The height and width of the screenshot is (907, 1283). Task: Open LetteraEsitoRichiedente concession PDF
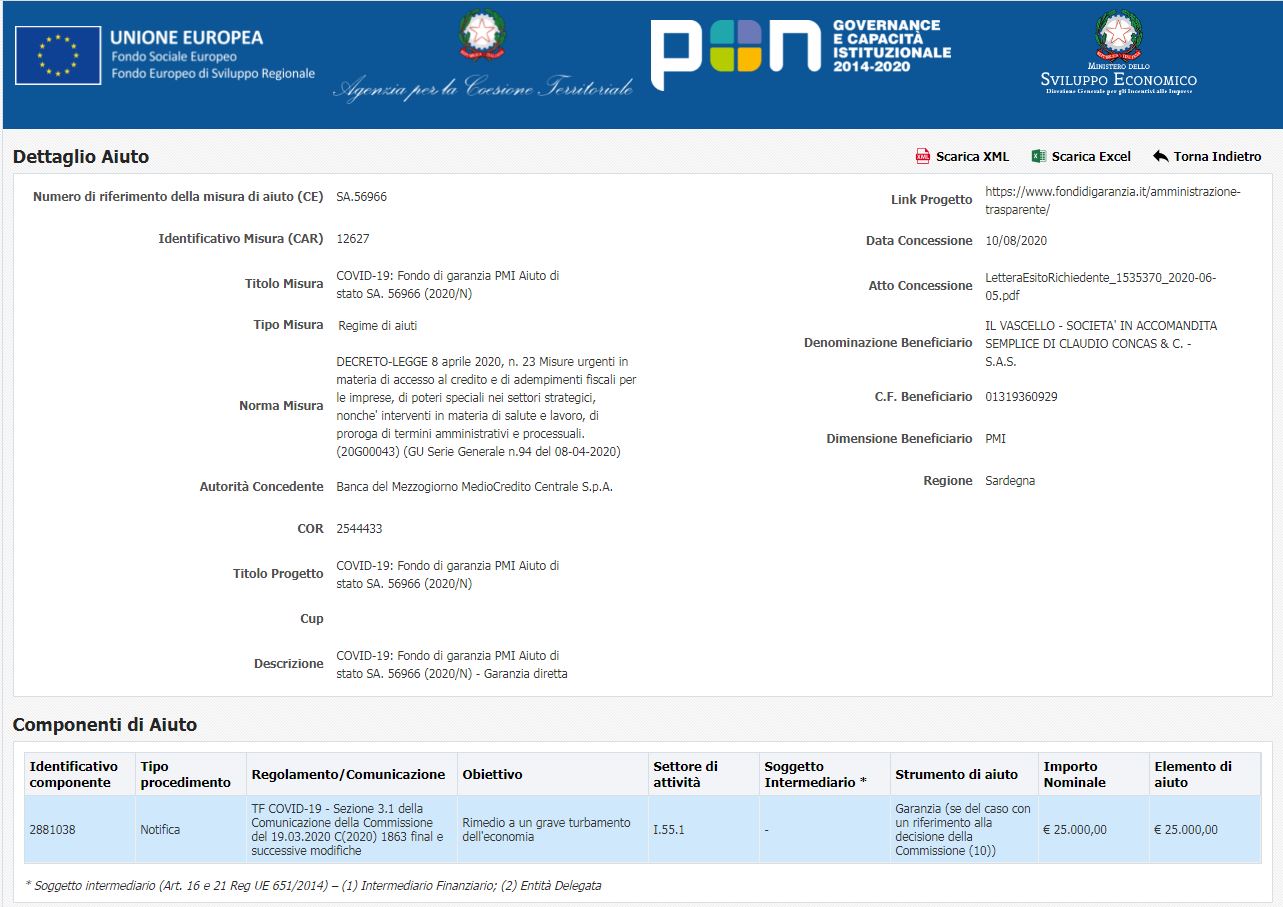(x=1100, y=286)
